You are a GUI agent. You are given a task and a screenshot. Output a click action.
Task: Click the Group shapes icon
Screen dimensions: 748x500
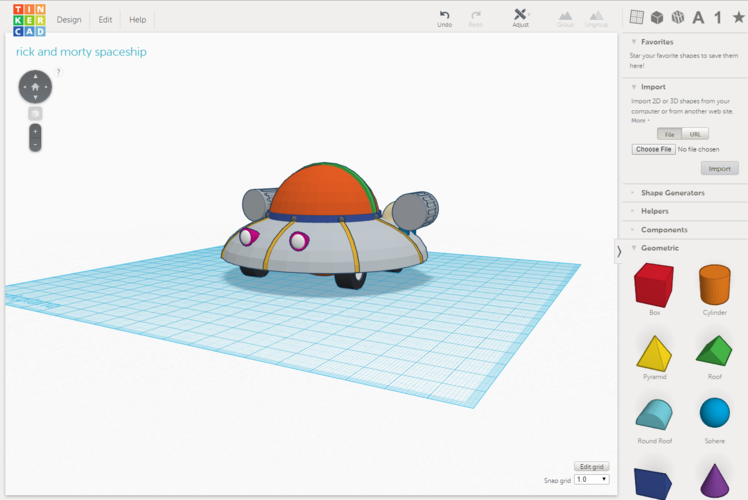(x=565, y=19)
